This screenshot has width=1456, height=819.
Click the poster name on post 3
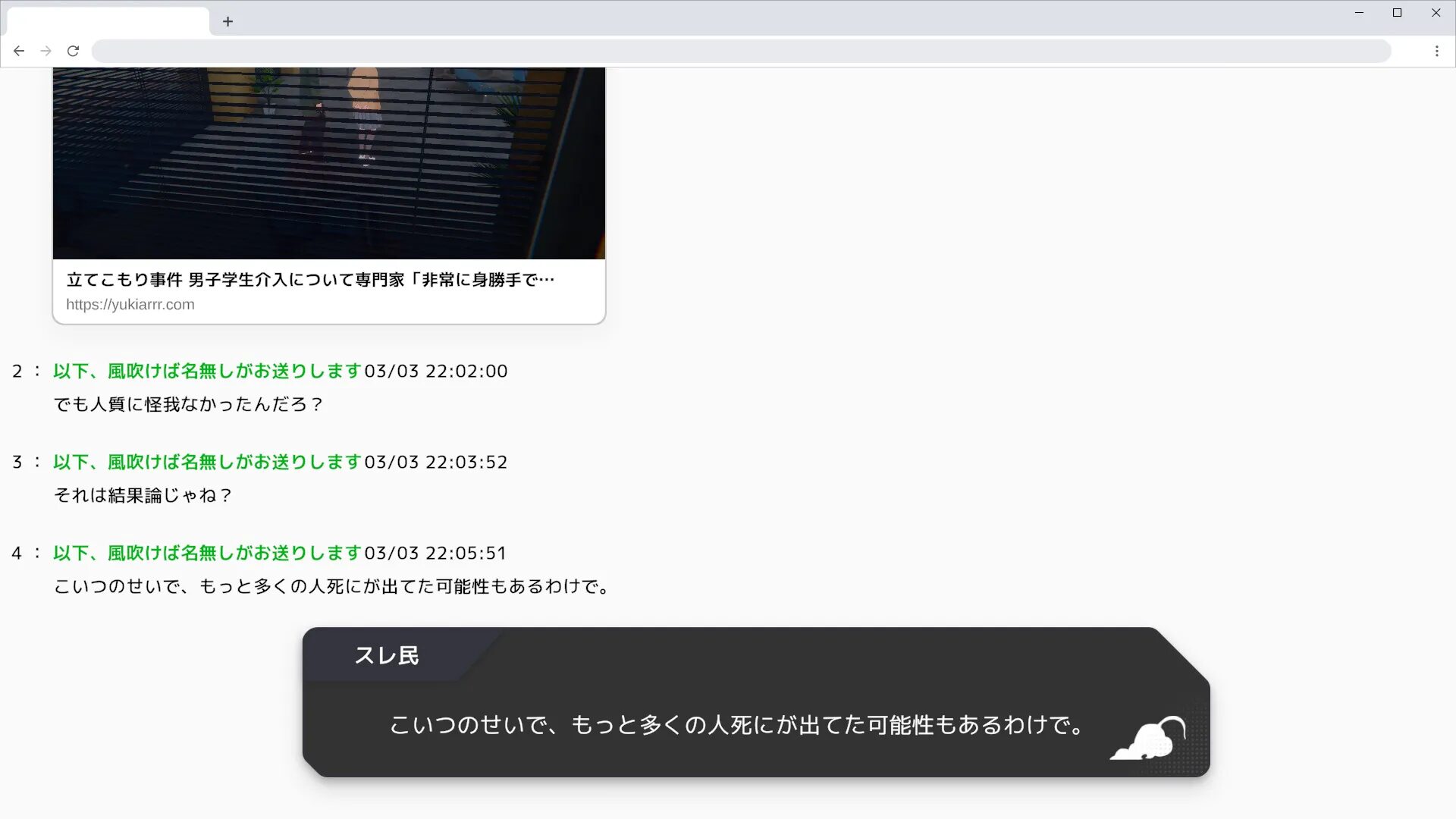[x=207, y=462]
